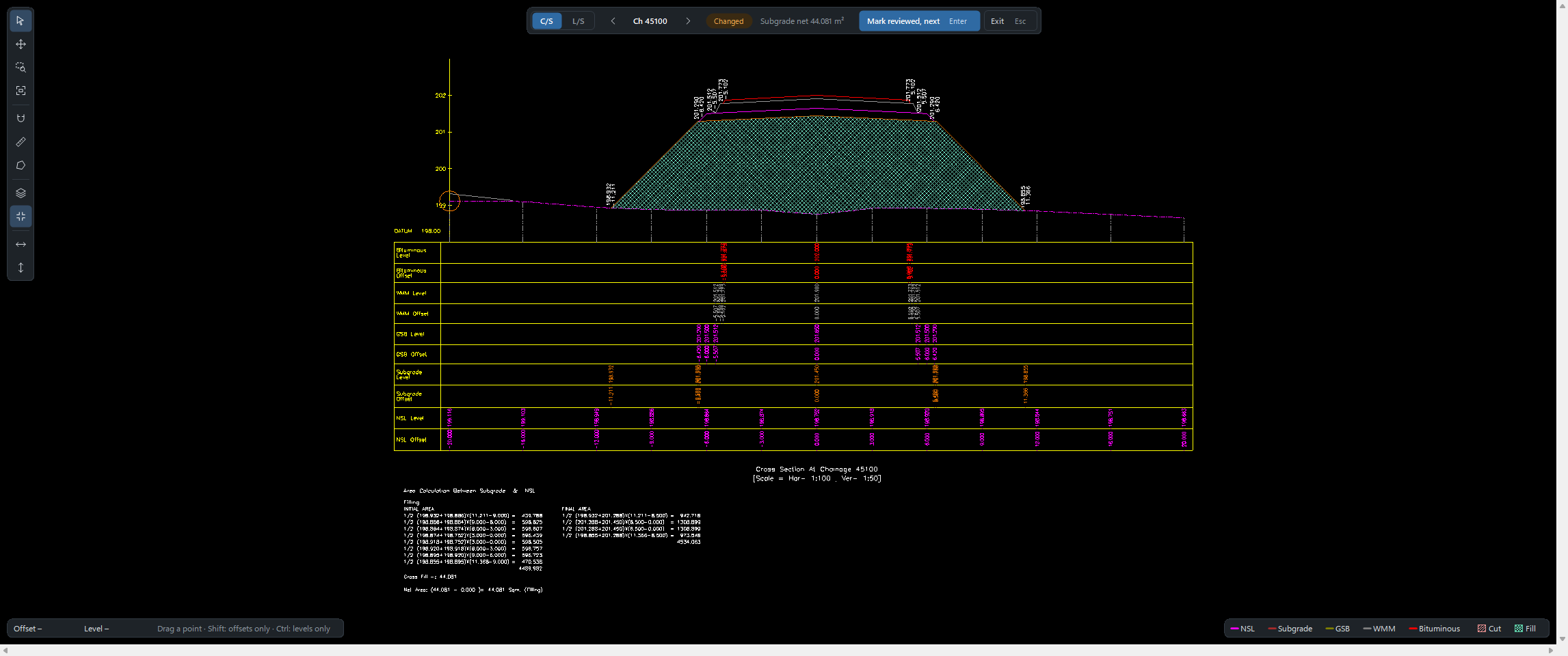Click Subgrade net 44.081 m² text
1568x656 pixels.
[x=802, y=21]
